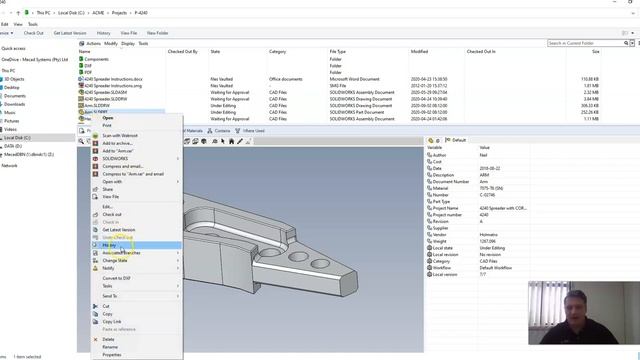Click the Arm.SLDDRW drawing file icon
The height and width of the screenshot is (360, 640).
coord(81,105)
